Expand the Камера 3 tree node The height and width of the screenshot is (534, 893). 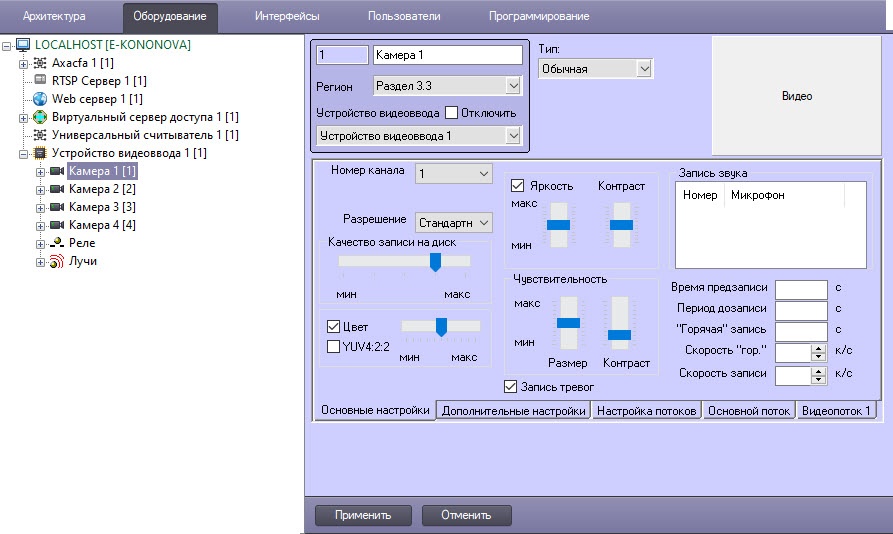tap(41, 207)
